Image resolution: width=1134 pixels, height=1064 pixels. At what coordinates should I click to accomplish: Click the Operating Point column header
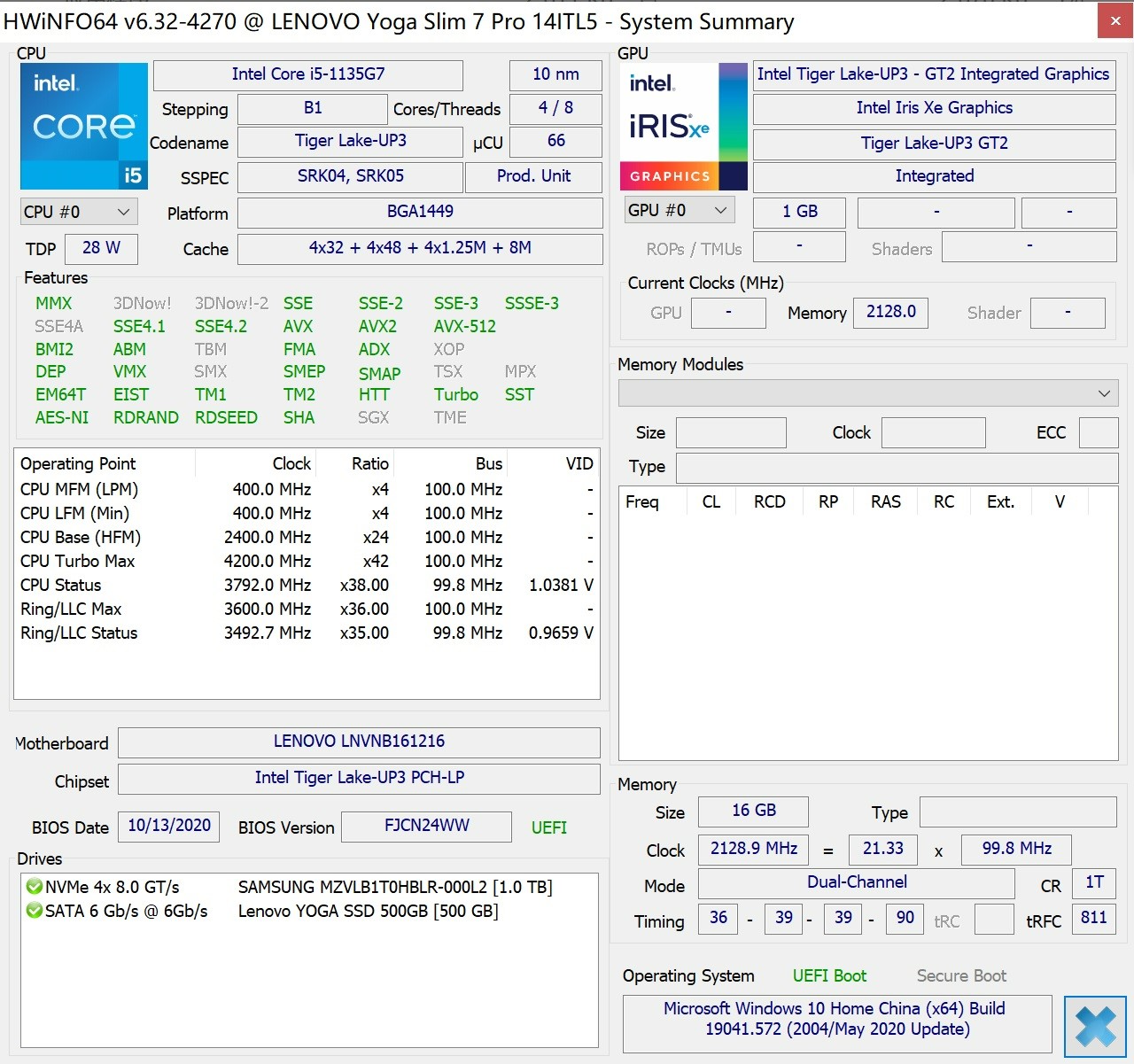point(105,464)
